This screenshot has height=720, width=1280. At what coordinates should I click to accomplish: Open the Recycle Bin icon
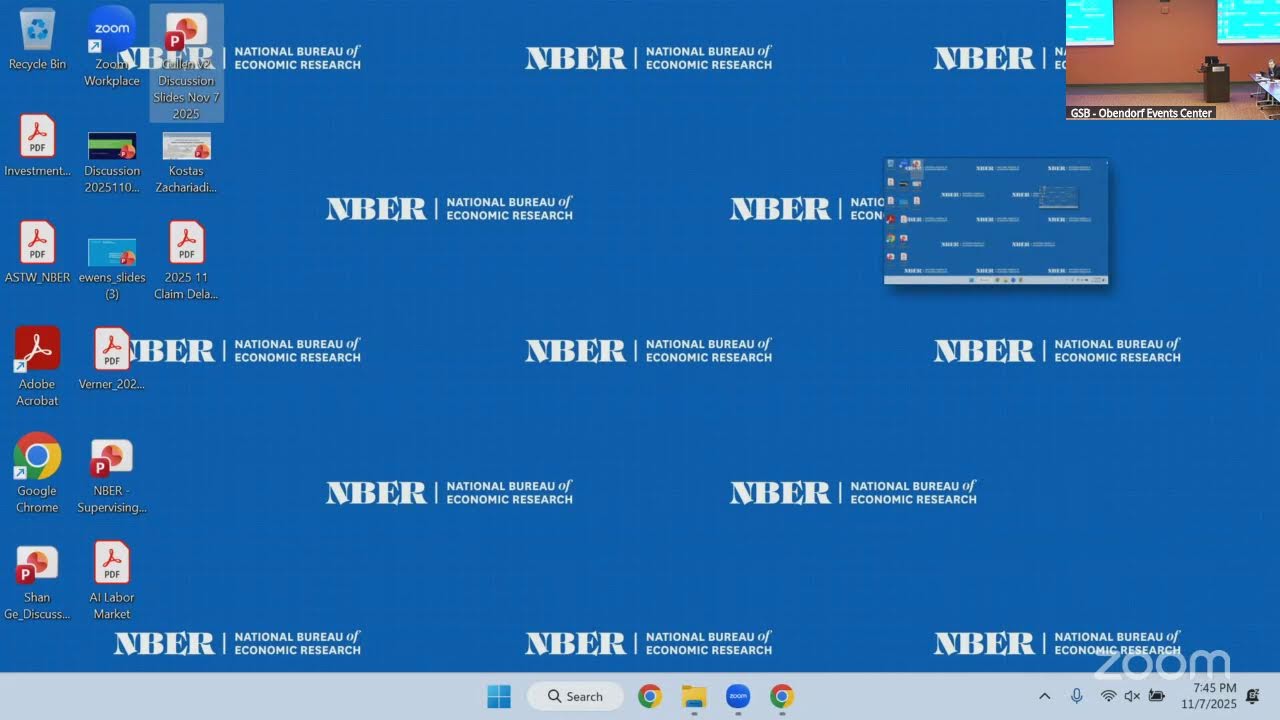click(37, 40)
